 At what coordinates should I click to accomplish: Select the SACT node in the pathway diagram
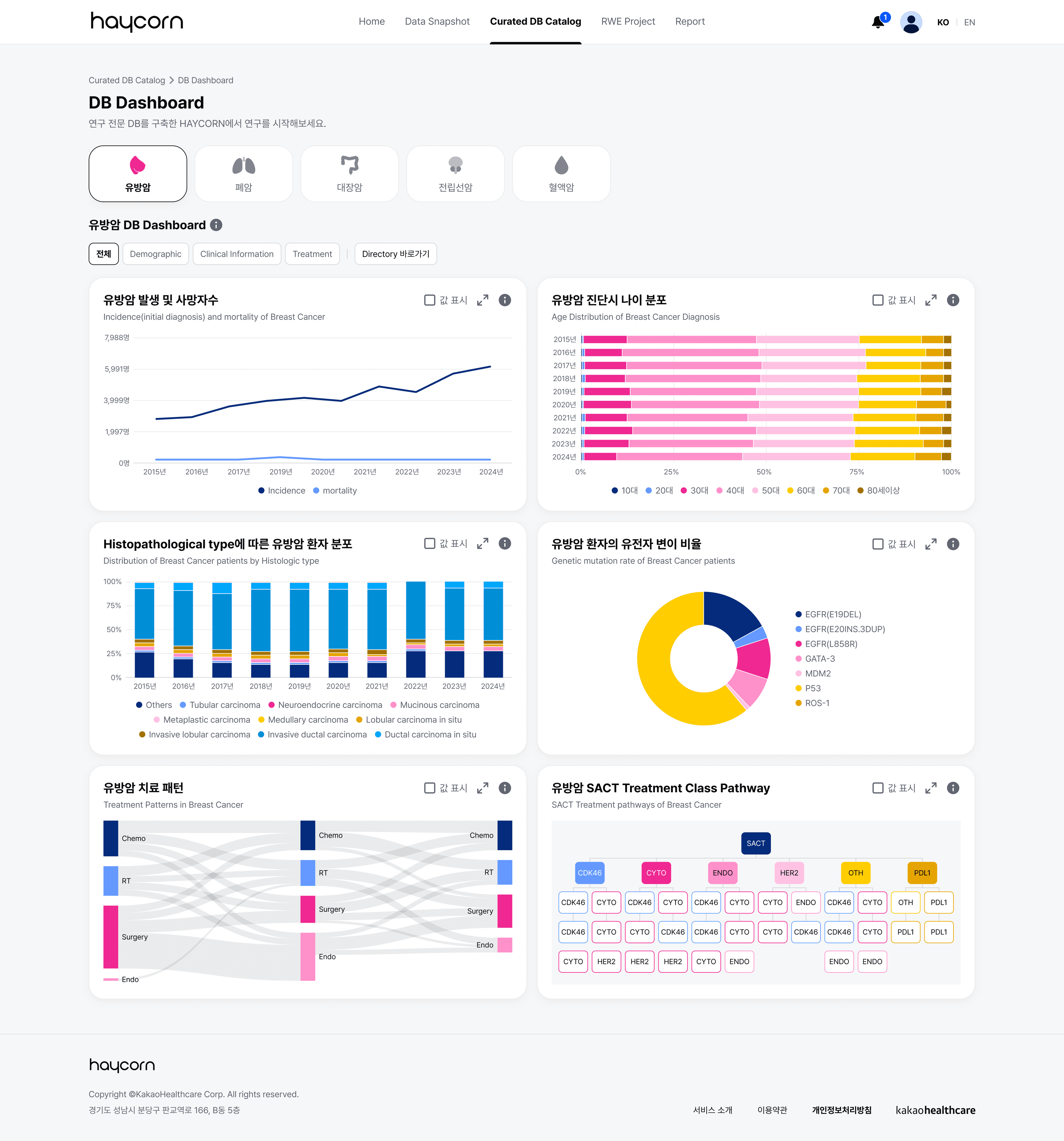point(755,843)
